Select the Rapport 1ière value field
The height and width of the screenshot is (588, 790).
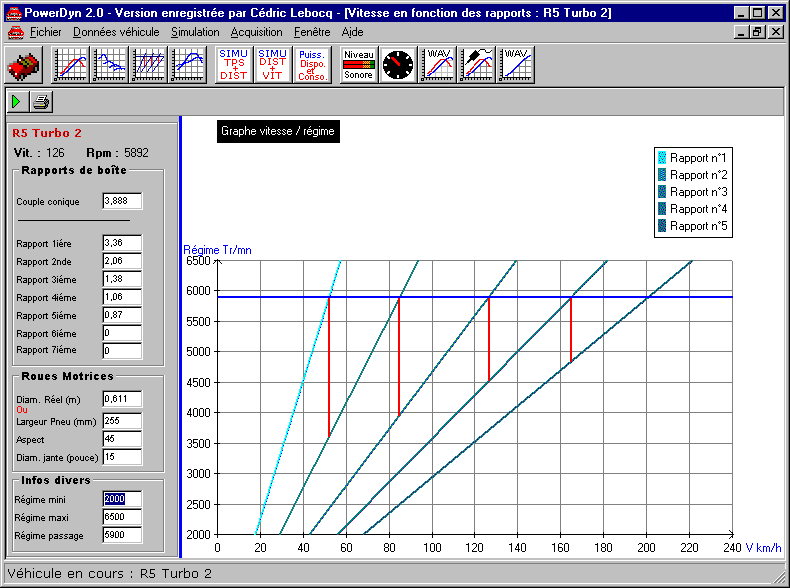tap(122, 243)
